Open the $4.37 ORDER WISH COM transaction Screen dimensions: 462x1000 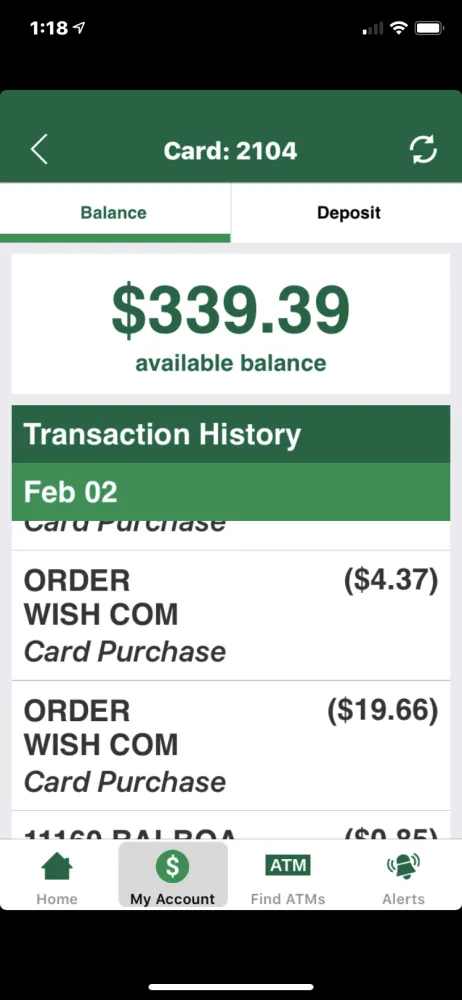231,615
